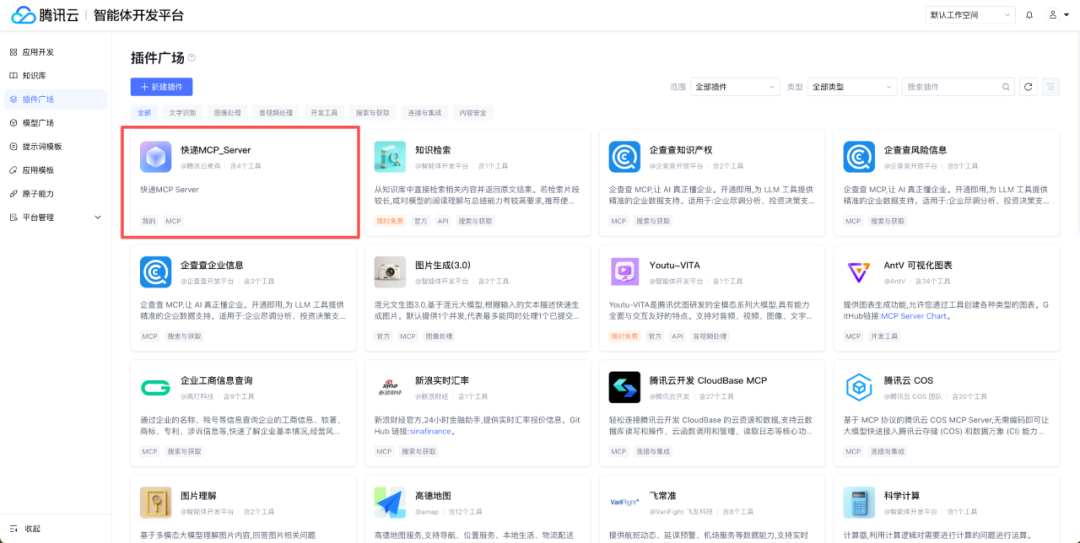Click 音视频处理 tag on Youtu-VITA card
Screen dimensions: 1080x543
pyautogui.click(x=709, y=336)
